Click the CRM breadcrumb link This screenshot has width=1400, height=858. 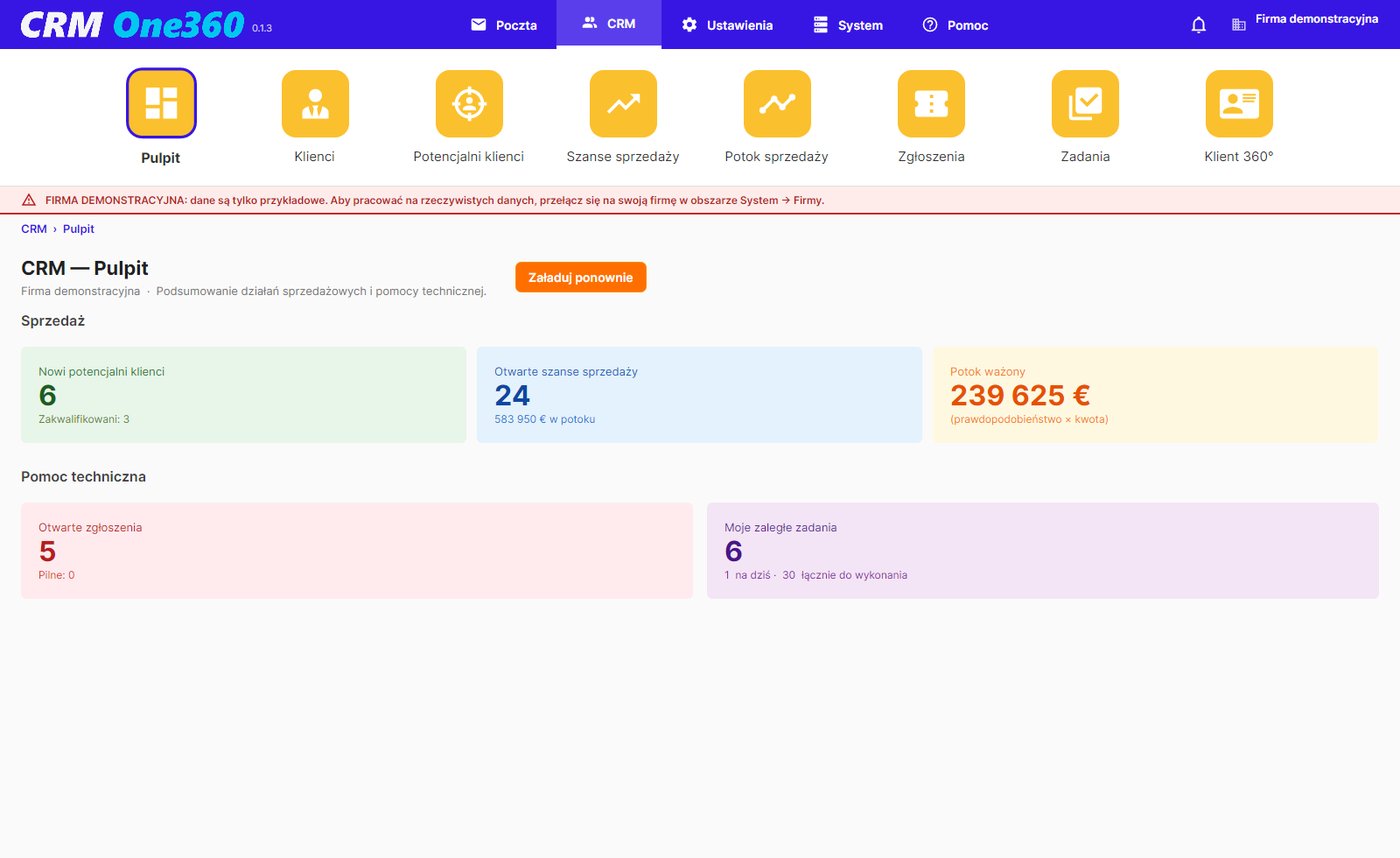(34, 229)
